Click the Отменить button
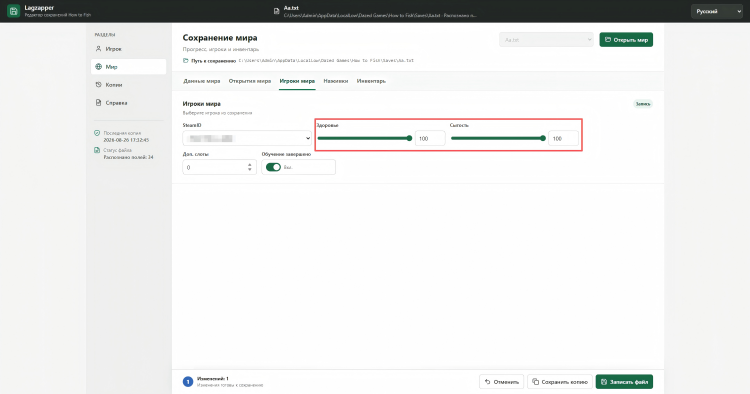 pyautogui.click(x=501, y=382)
